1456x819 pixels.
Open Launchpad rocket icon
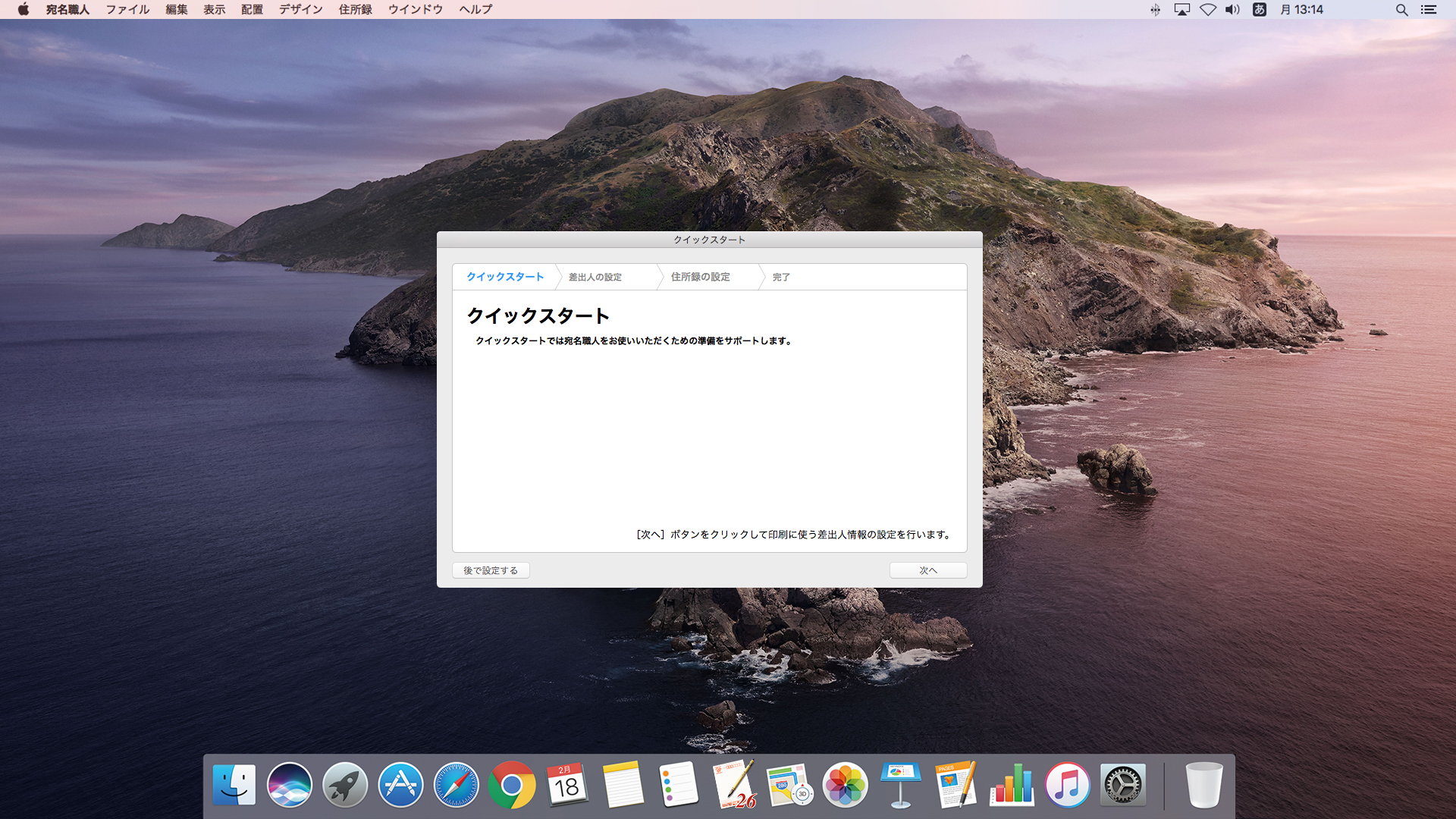click(345, 785)
